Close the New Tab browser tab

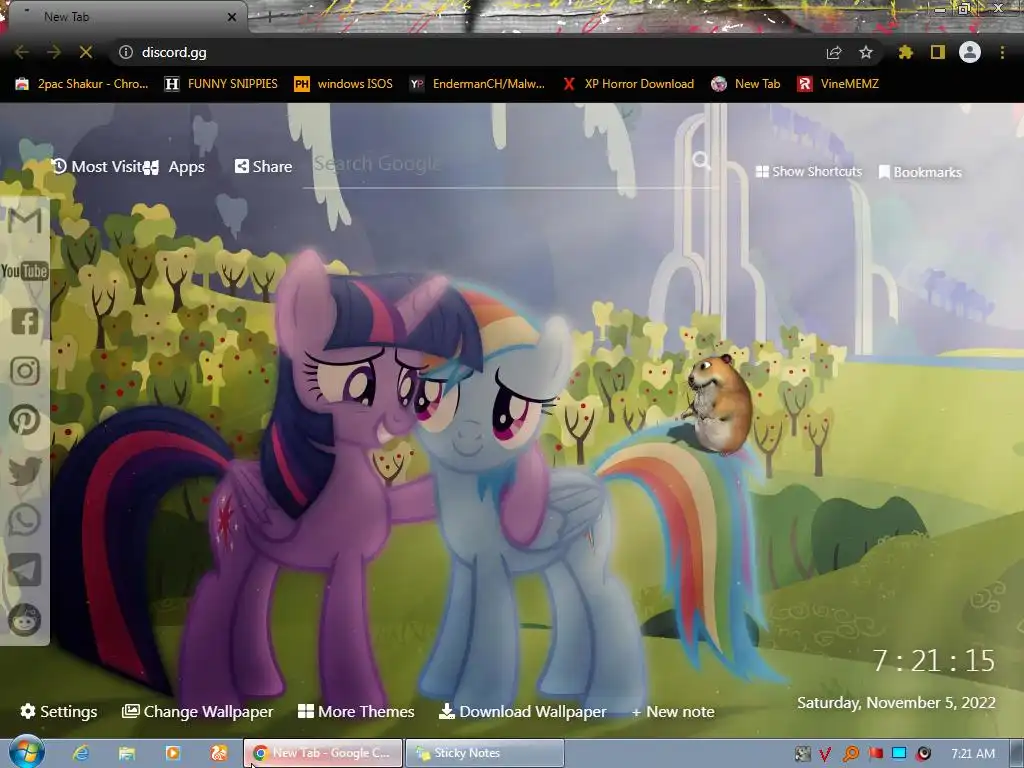click(231, 17)
